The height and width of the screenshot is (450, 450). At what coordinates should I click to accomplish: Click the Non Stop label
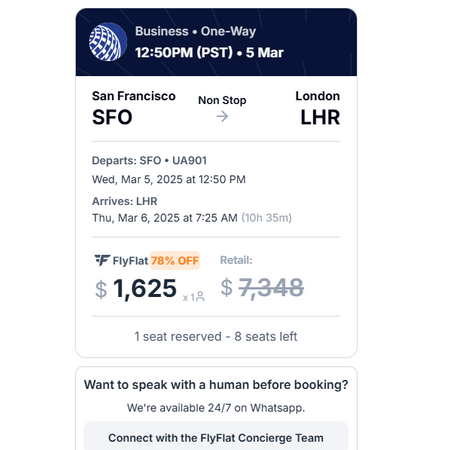[x=222, y=100]
